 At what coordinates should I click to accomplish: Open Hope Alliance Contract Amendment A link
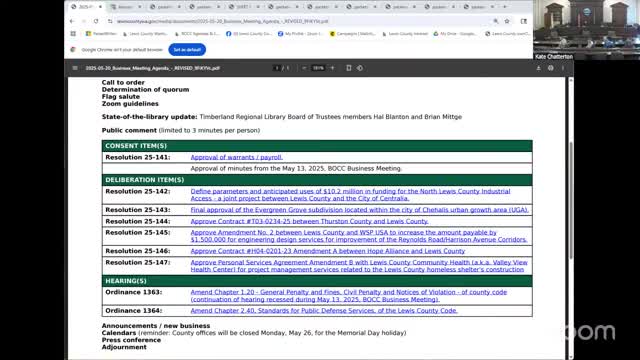point(328,251)
